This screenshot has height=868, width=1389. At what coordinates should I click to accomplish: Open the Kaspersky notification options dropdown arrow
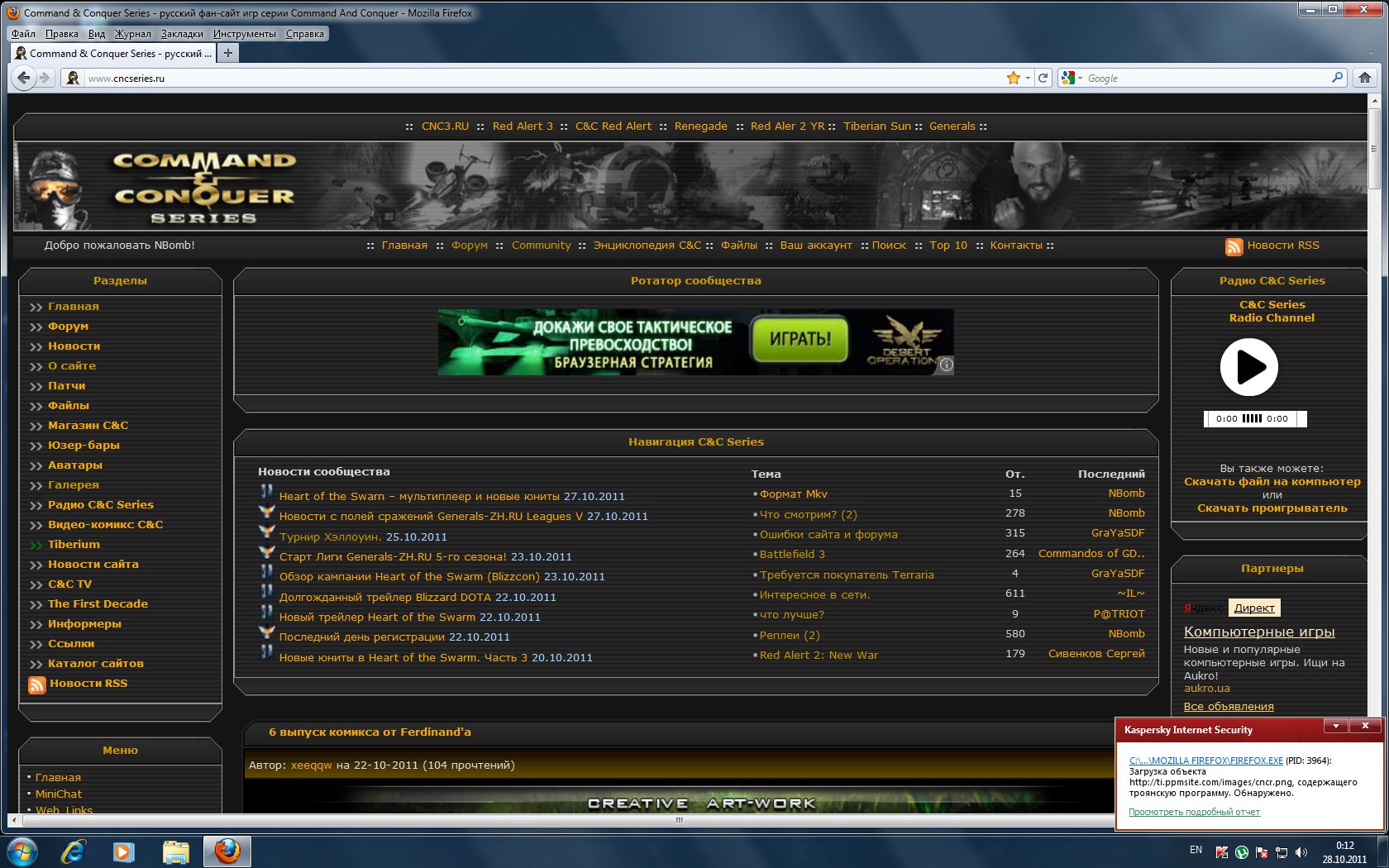(1335, 726)
